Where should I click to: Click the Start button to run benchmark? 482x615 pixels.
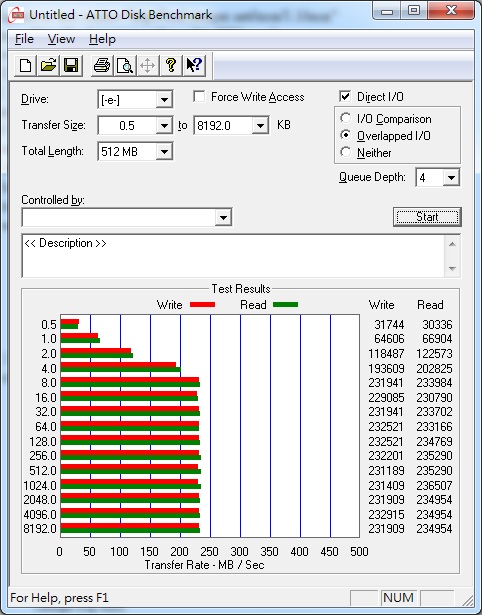(427, 217)
